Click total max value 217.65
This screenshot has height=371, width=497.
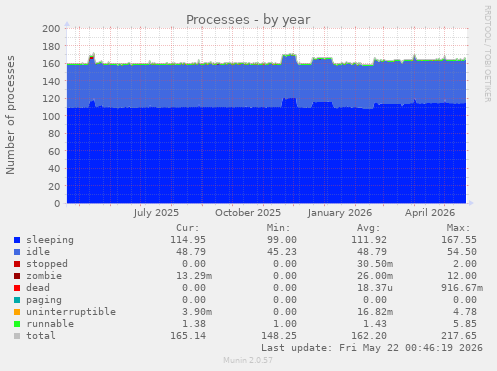coord(459,336)
